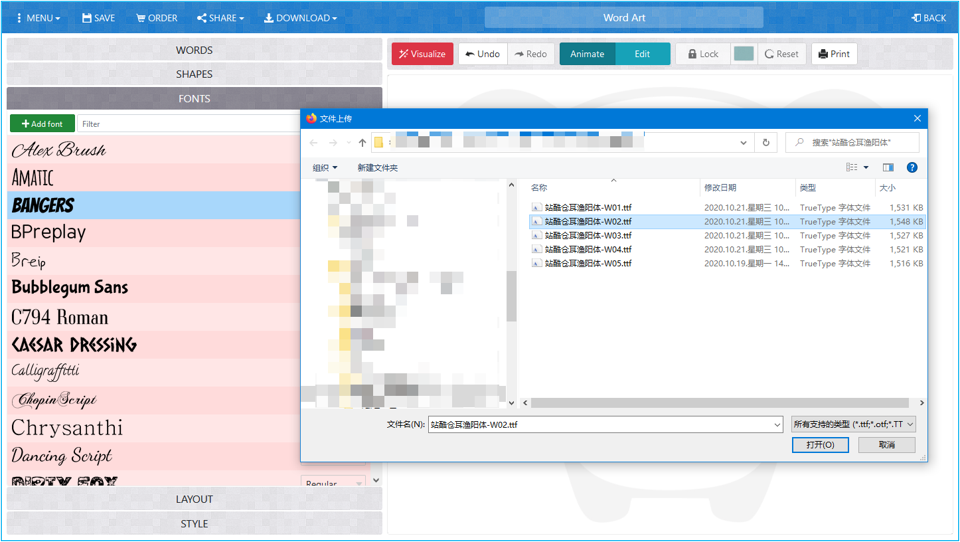
Task: Open the file type filter dropdown
Action: pyautogui.click(x=853, y=424)
